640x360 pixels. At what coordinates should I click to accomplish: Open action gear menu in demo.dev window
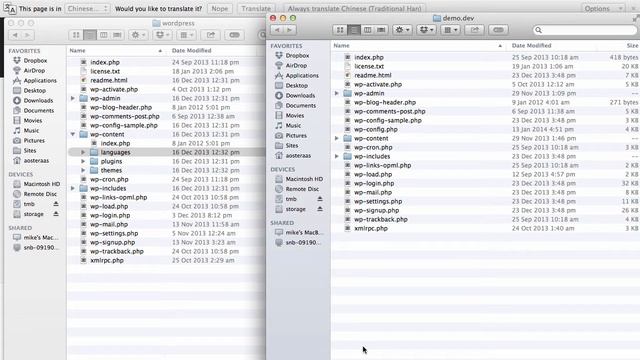(402, 30)
